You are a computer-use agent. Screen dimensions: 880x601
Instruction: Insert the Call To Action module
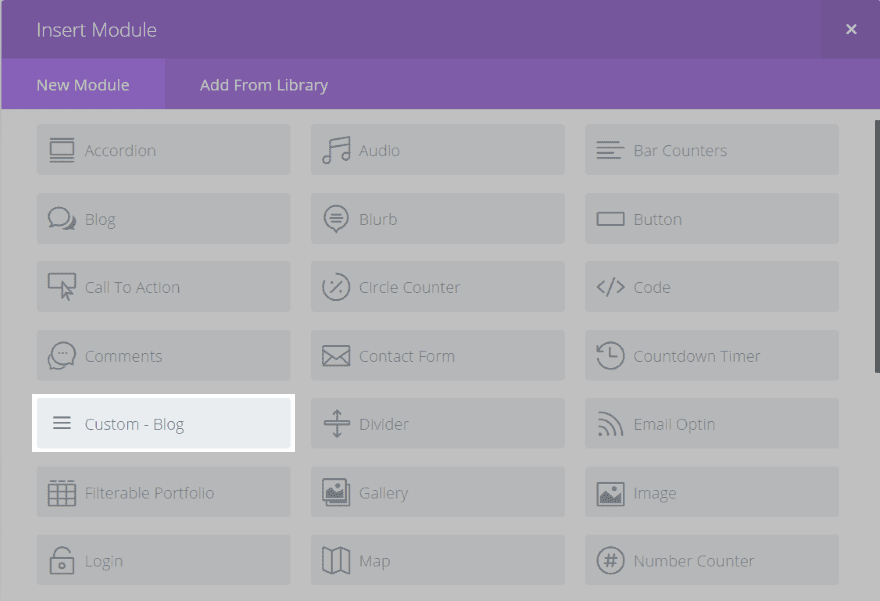pos(164,287)
